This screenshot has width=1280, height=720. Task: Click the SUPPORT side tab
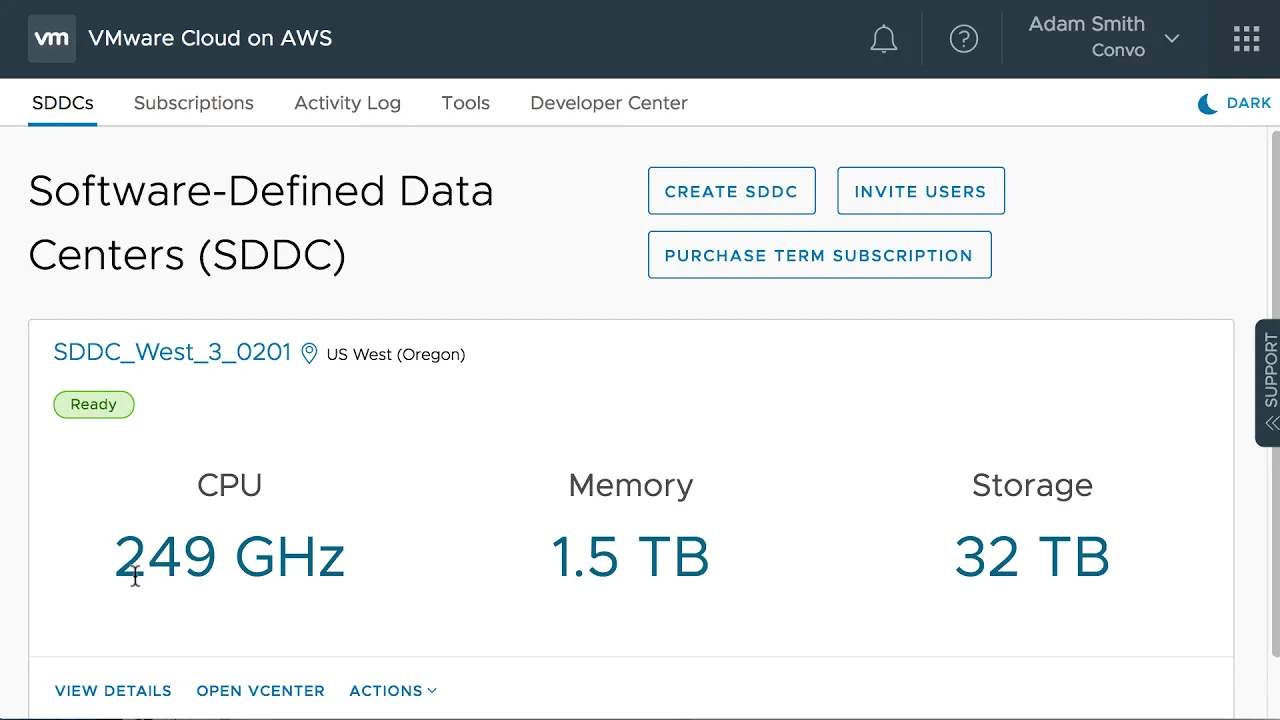1268,382
